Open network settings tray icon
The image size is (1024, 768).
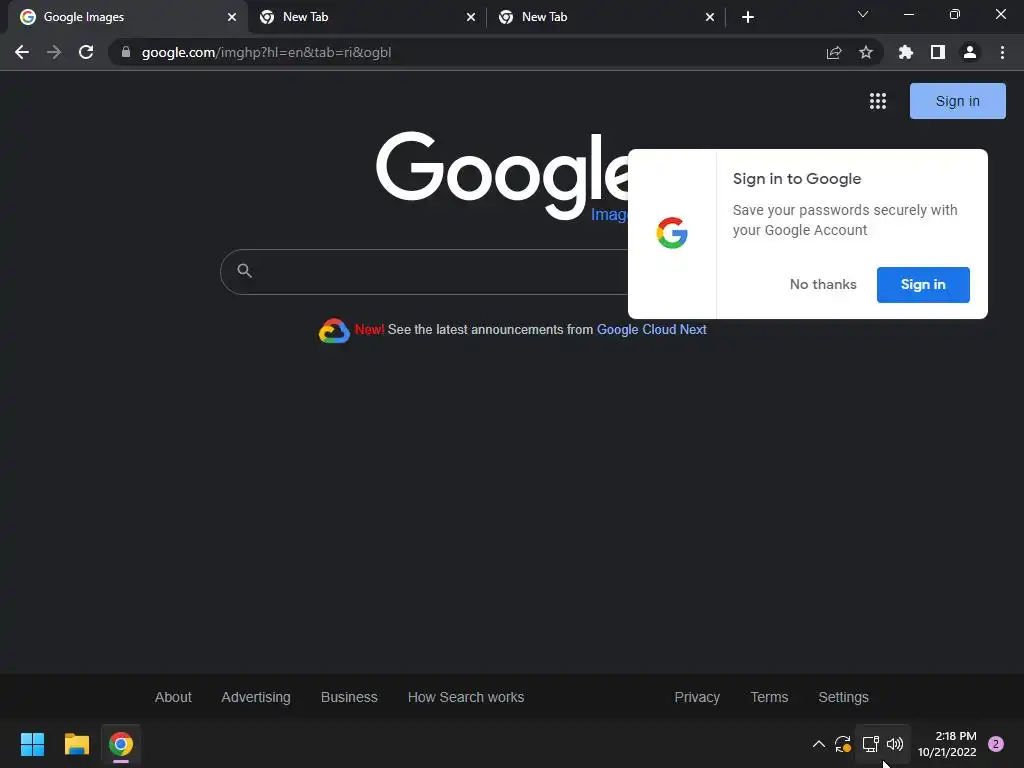[871, 744]
